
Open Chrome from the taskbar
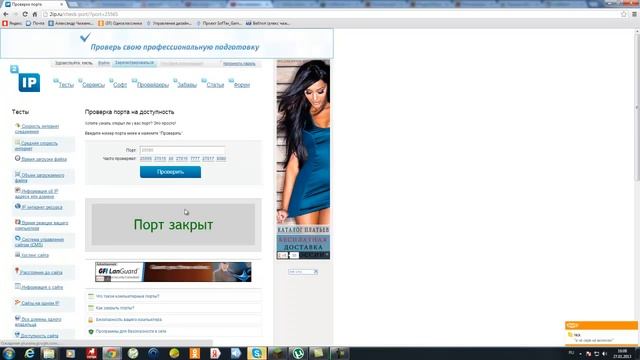(x=111, y=353)
